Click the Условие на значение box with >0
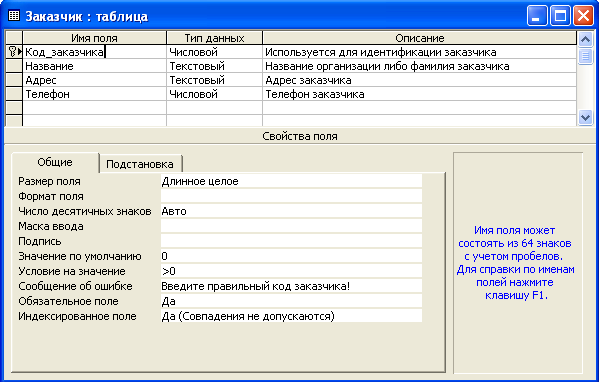 click(x=291, y=271)
